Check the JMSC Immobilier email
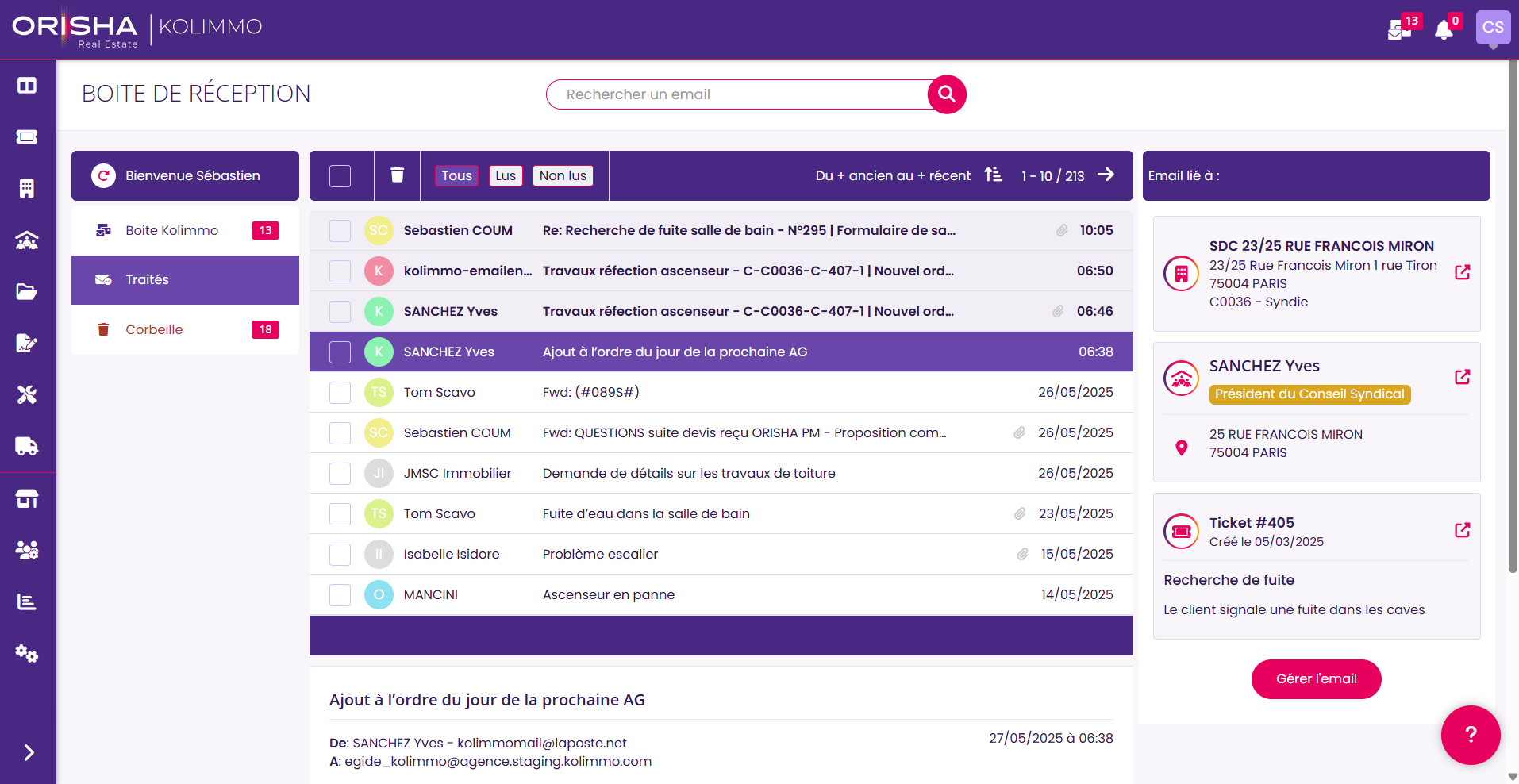Screen dimensions: 1519x784 (x=340, y=474)
